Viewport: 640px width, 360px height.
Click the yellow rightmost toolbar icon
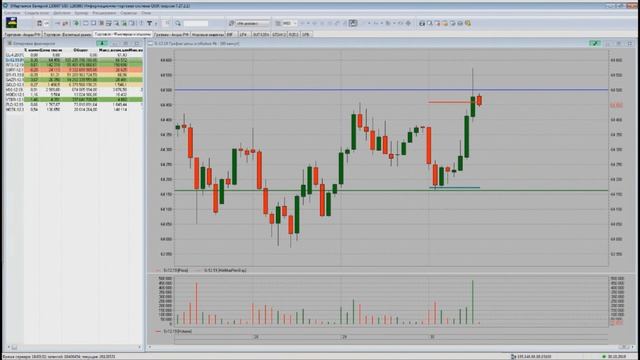(468, 23)
